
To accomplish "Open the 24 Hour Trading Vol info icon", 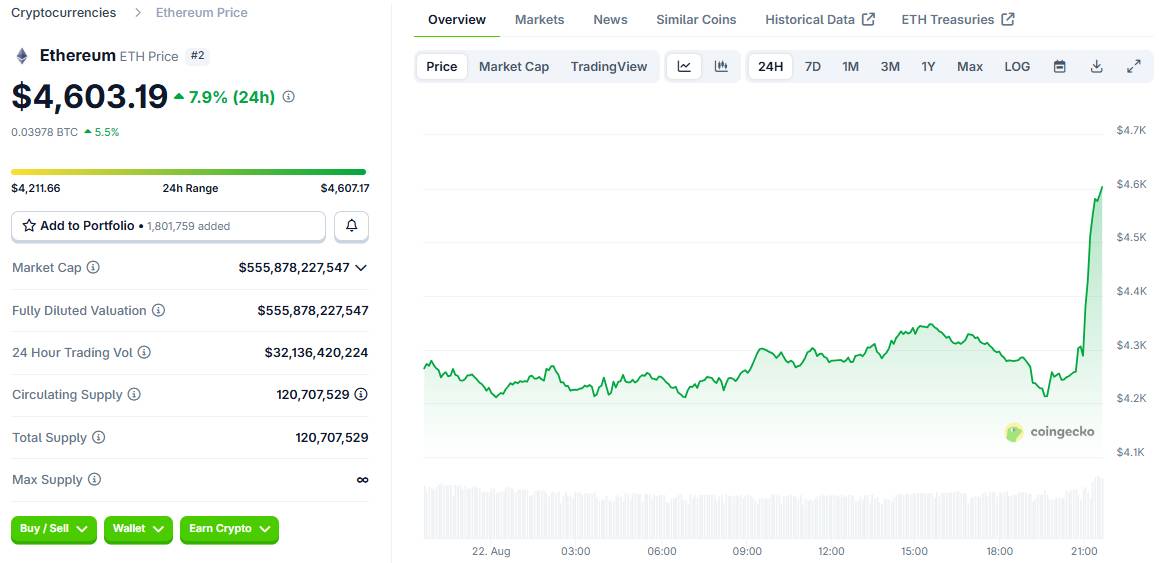I will pyautogui.click(x=144, y=352).
